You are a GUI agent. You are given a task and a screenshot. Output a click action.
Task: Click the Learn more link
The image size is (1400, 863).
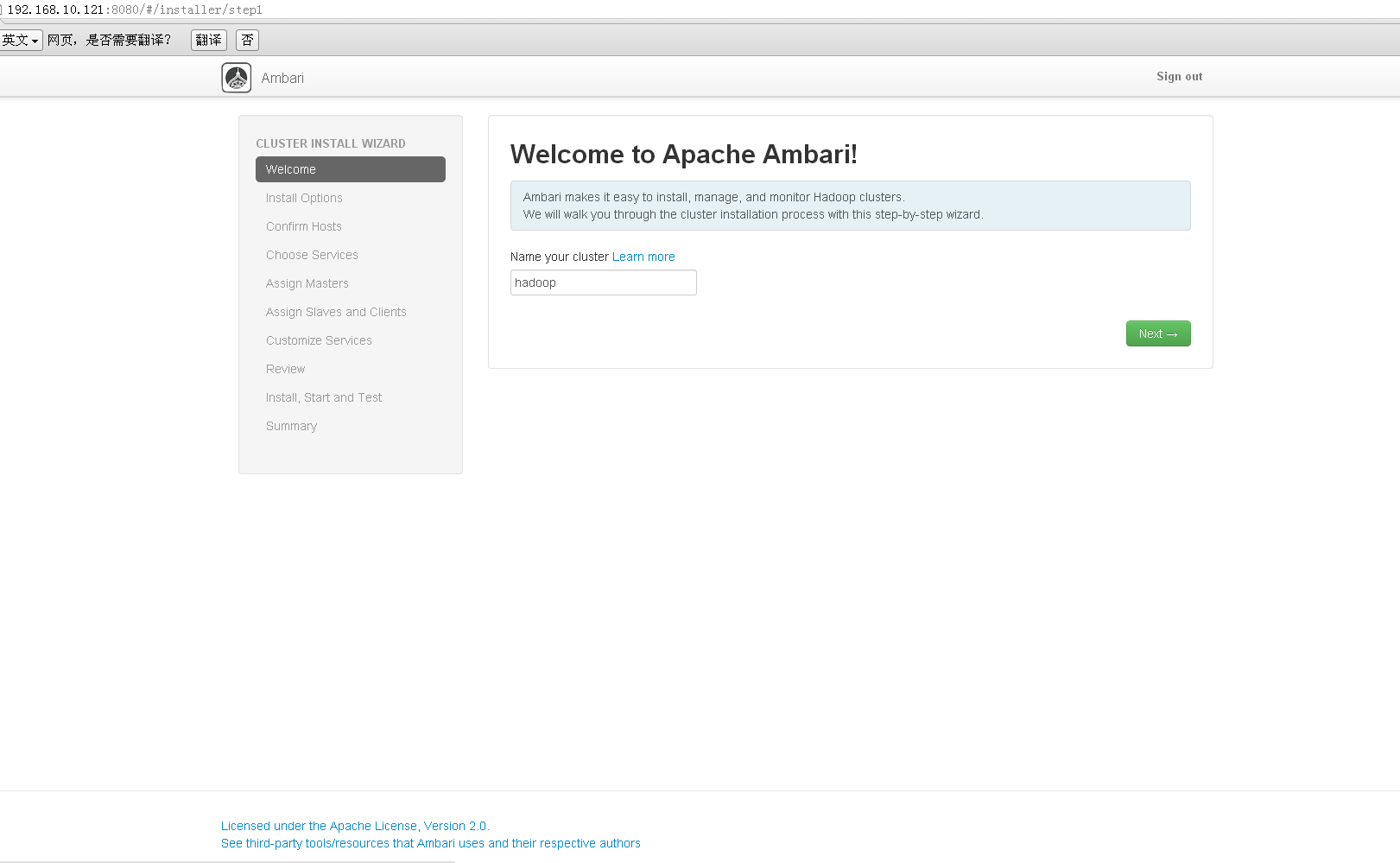tap(643, 257)
